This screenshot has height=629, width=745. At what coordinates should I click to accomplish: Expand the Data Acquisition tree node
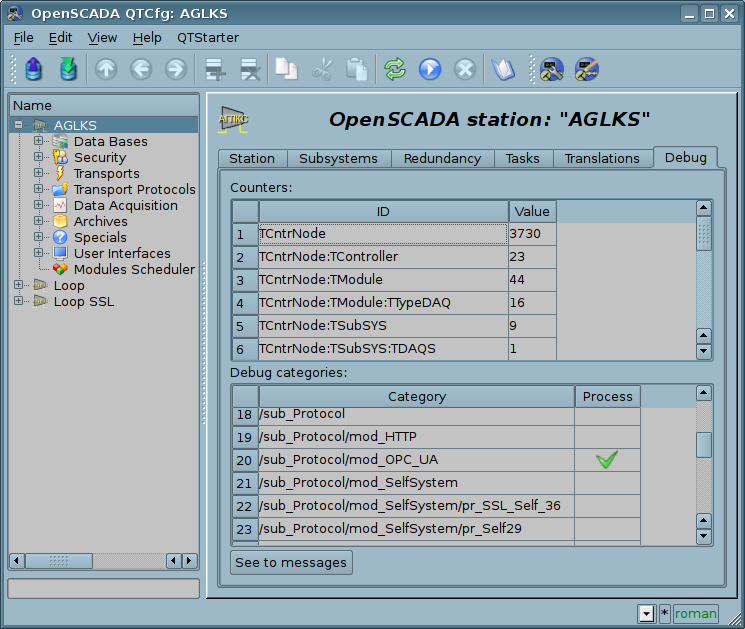38,205
